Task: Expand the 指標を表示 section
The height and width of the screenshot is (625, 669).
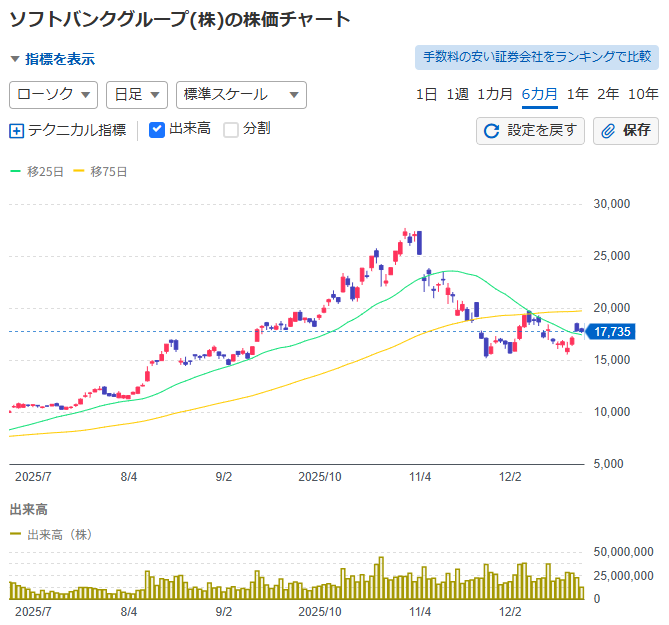Action: click(x=53, y=59)
